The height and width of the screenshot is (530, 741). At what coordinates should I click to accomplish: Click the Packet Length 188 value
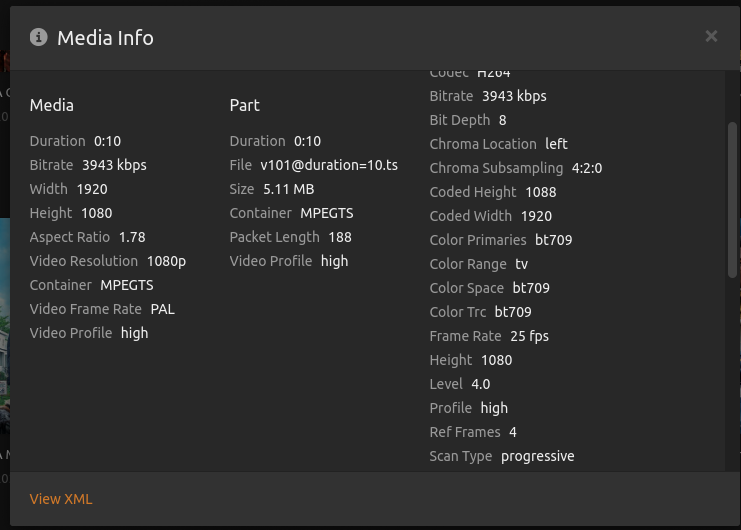click(342, 237)
